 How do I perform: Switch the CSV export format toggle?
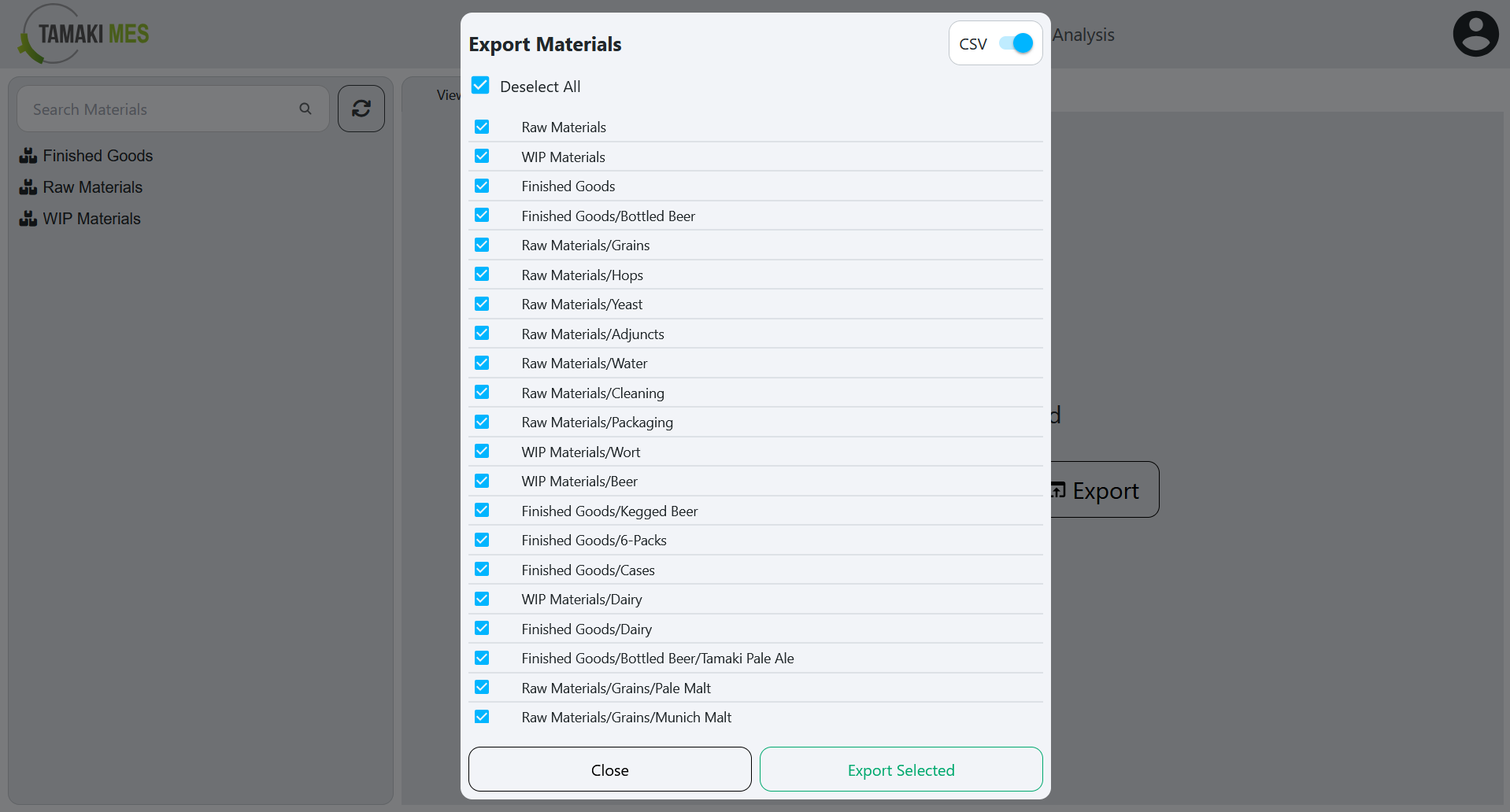(x=1018, y=43)
